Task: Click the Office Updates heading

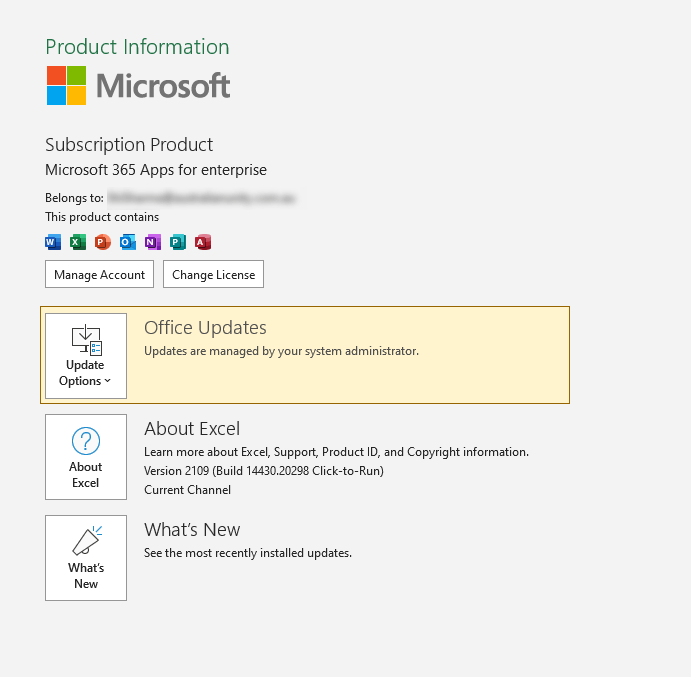Action: pos(205,328)
